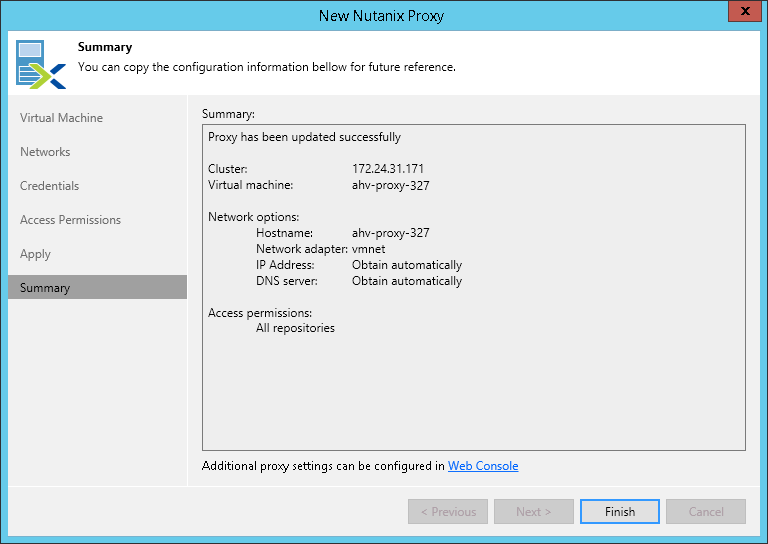Viewport: 768px width, 544px height.
Task: Select the Credentials step in sidebar
Action: tap(49, 186)
